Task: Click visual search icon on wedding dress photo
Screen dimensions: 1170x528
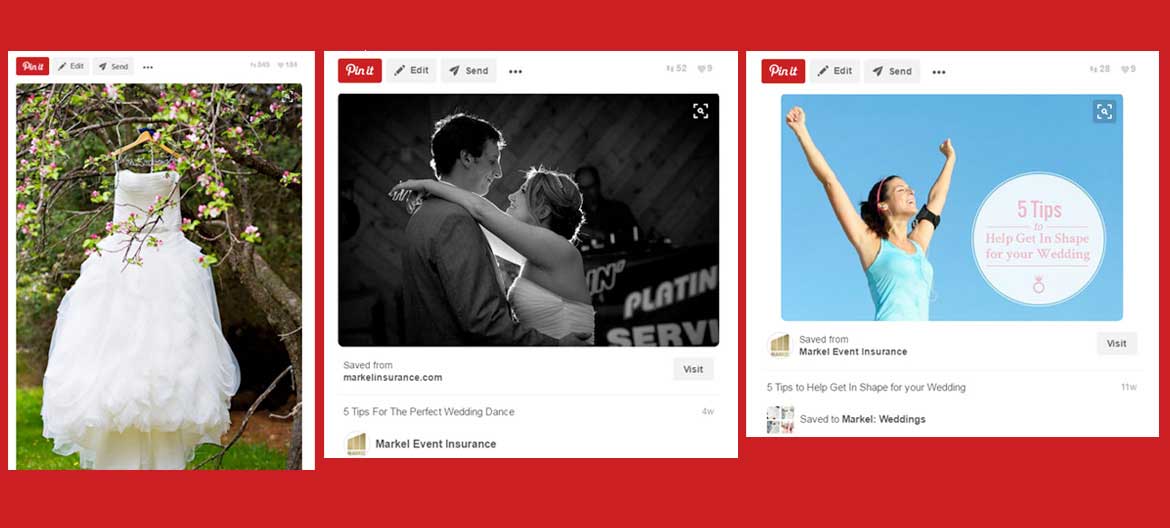Action: coord(287,97)
